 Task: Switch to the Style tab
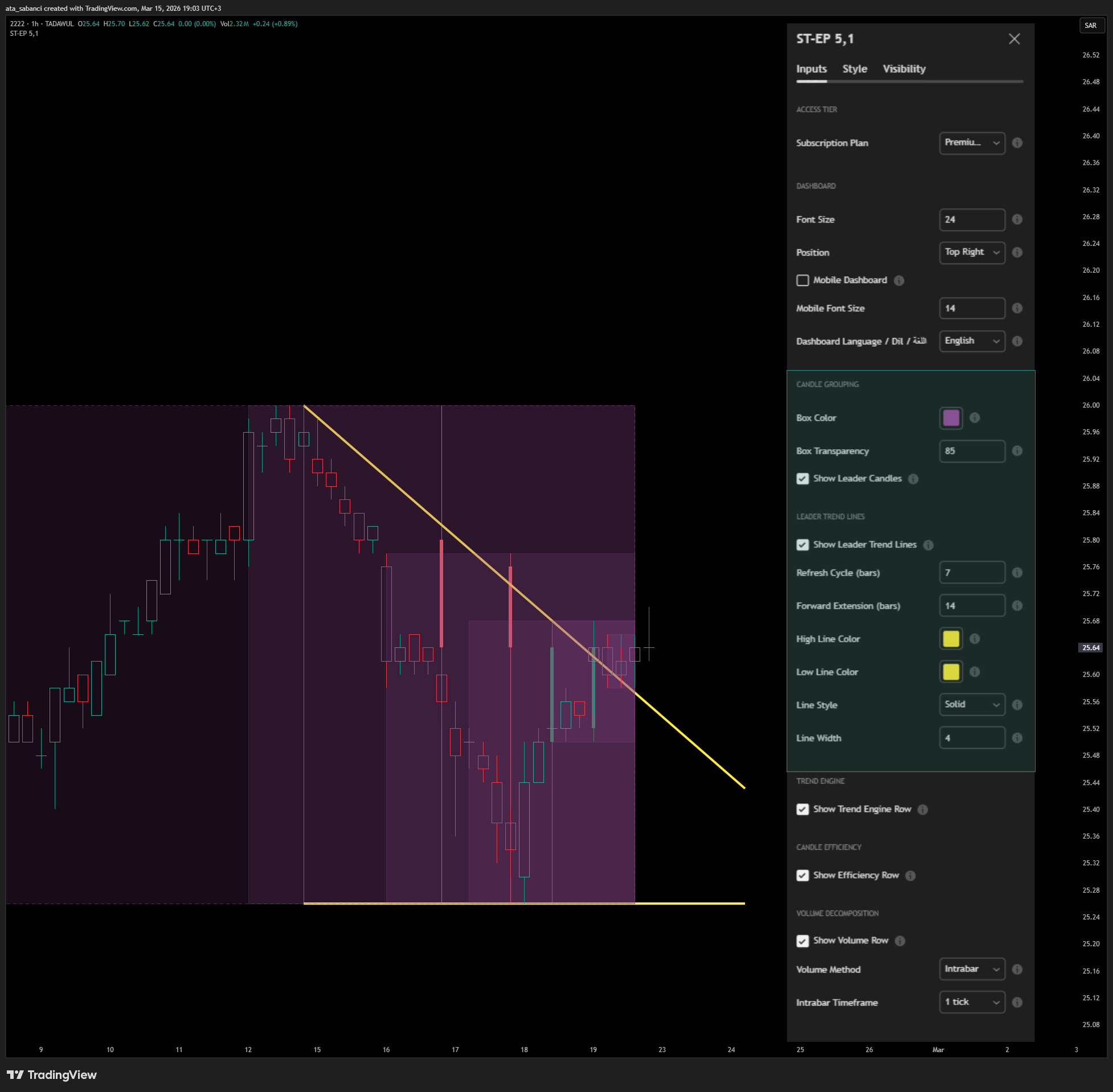[x=855, y=69]
